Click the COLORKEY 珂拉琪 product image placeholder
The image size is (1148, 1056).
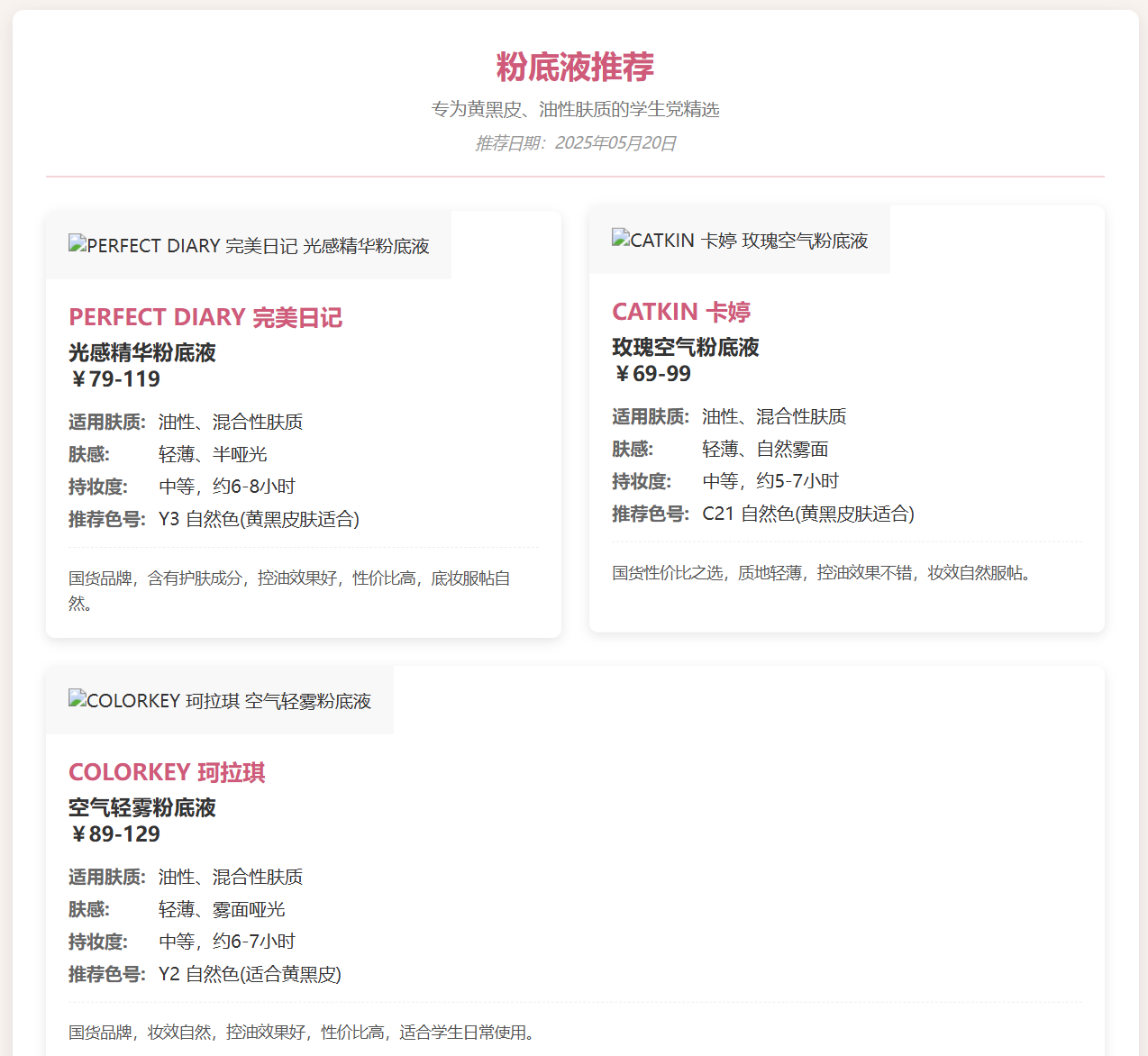pos(220,701)
